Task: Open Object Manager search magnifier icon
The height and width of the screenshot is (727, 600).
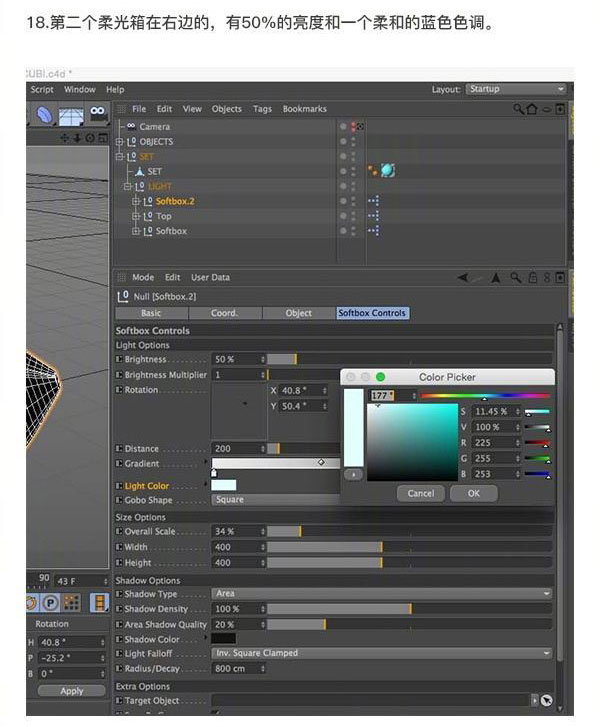Action: pyautogui.click(x=518, y=108)
